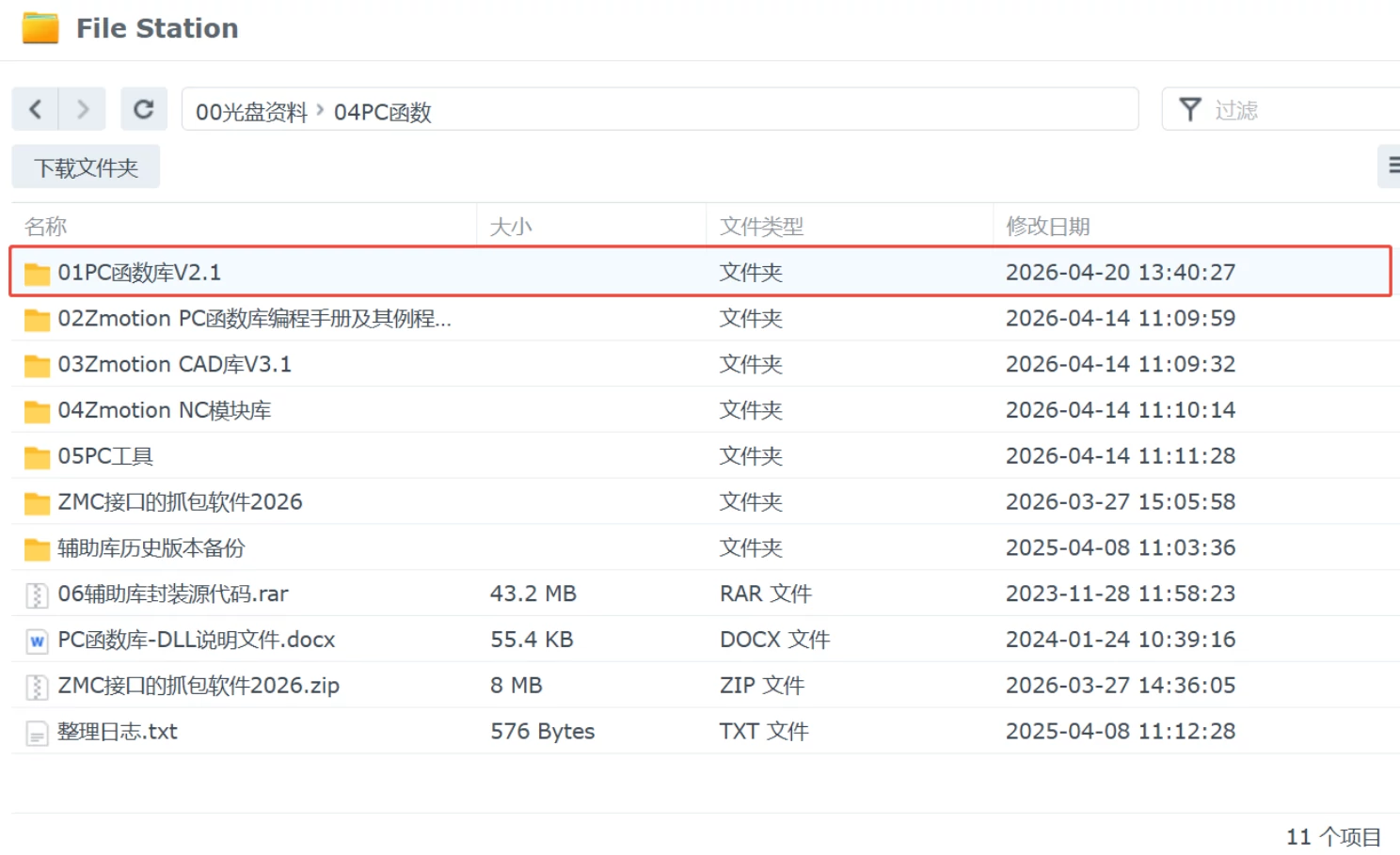Click 04PC函数 breadcrumb segment
The width and height of the screenshot is (1400, 855).
tap(382, 112)
